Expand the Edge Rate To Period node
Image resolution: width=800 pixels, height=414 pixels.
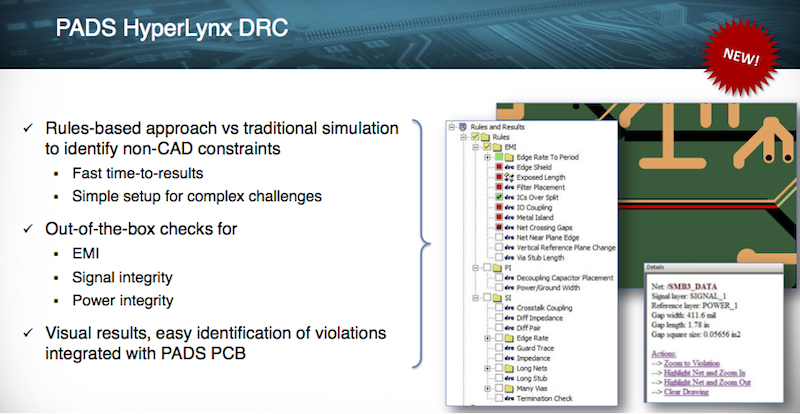(x=488, y=157)
